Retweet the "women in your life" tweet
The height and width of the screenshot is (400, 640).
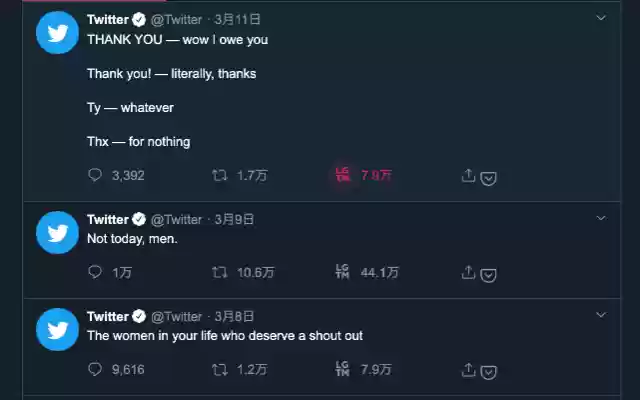220,369
